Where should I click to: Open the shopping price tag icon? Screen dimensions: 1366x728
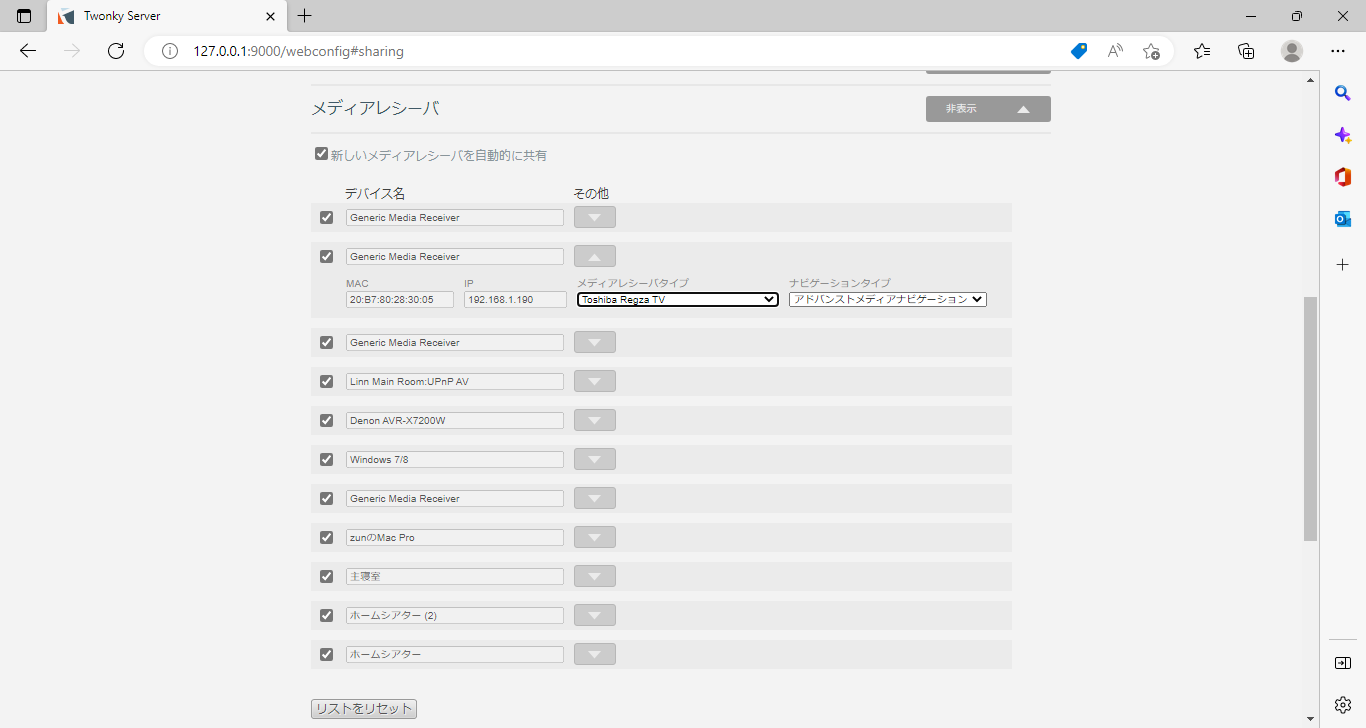[1079, 51]
